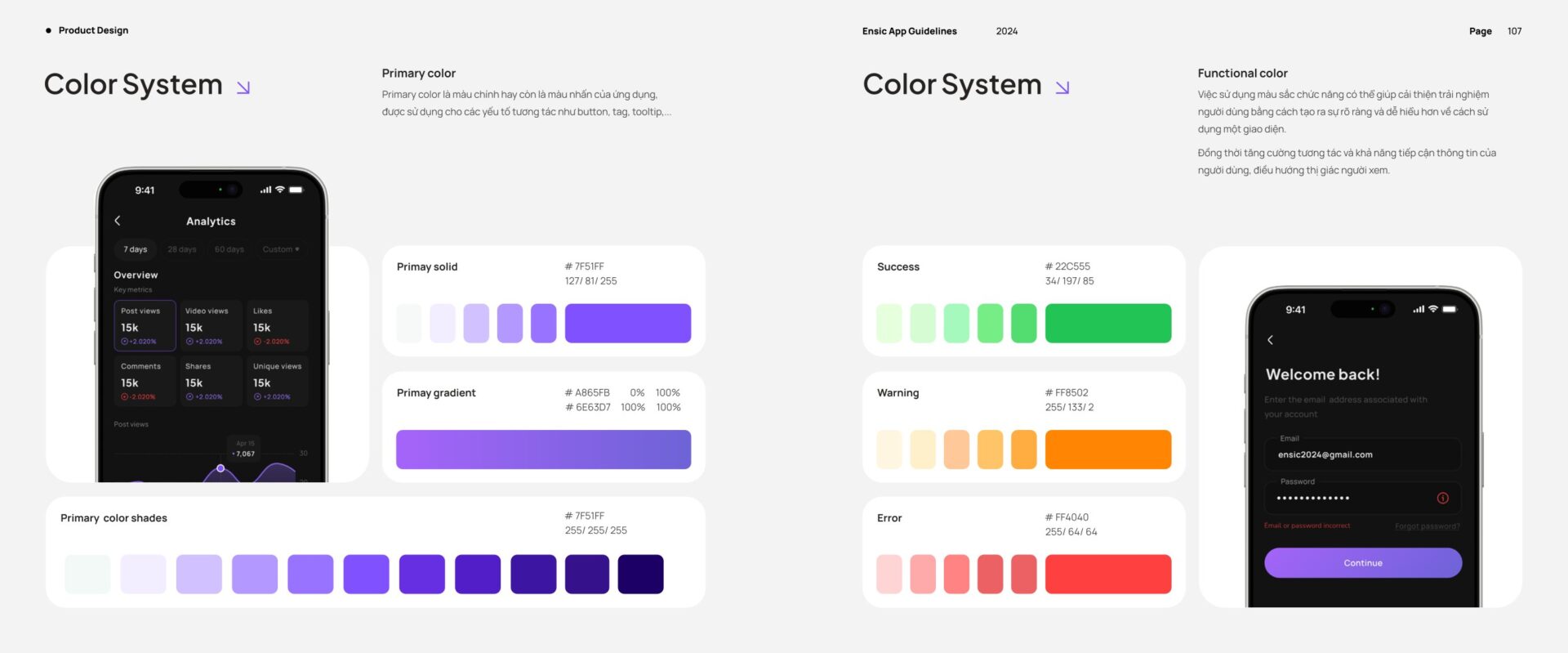This screenshot has height=653, width=1568.
Task: Click the 127/ 81/ 255 RGB value
Action: tap(591, 281)
